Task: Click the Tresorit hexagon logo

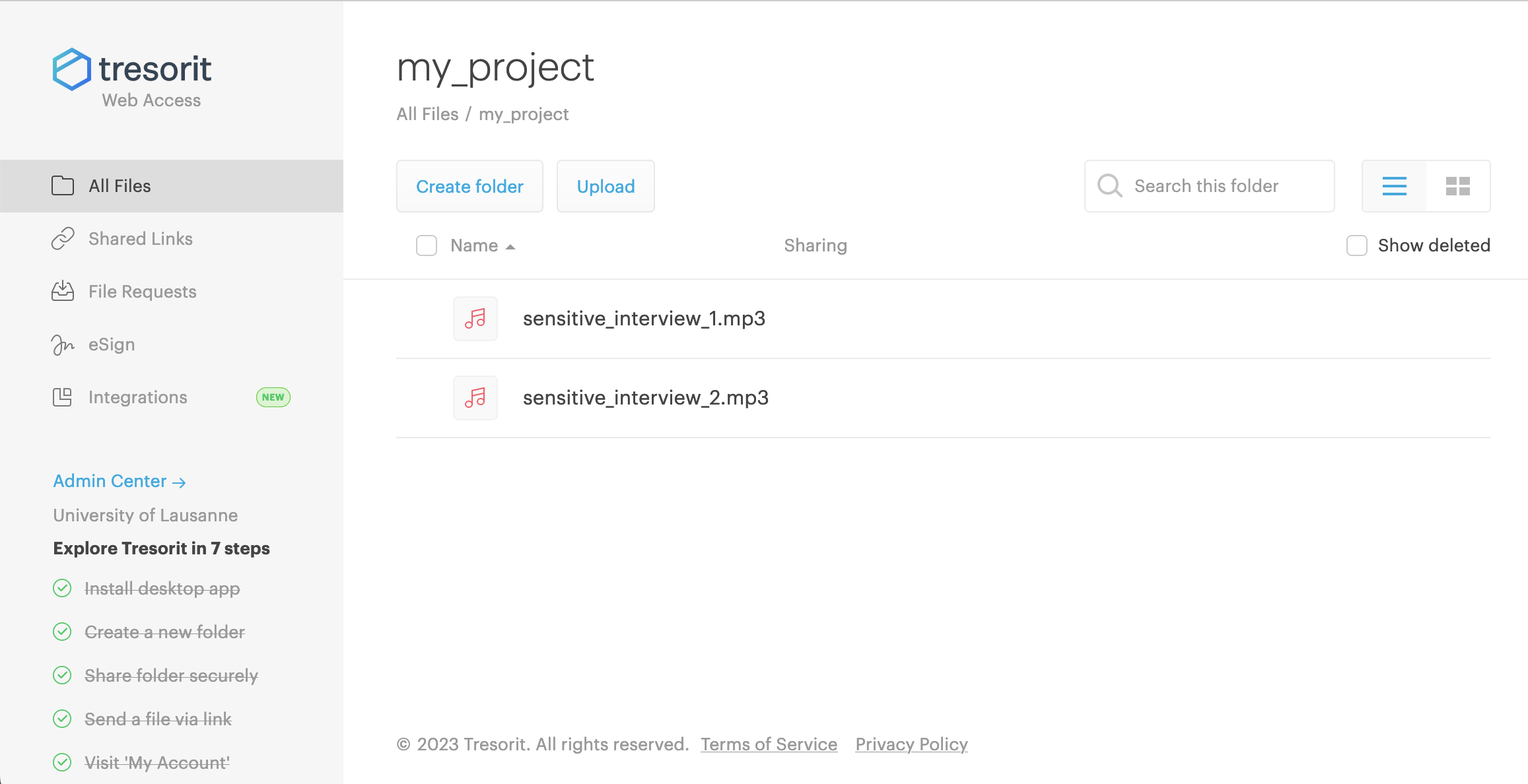Action: pyautogui.click(x=71, y=69)
